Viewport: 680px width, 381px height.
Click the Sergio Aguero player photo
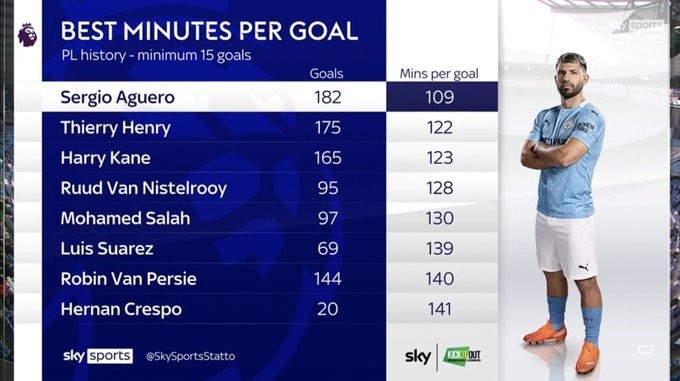point(565,212)
